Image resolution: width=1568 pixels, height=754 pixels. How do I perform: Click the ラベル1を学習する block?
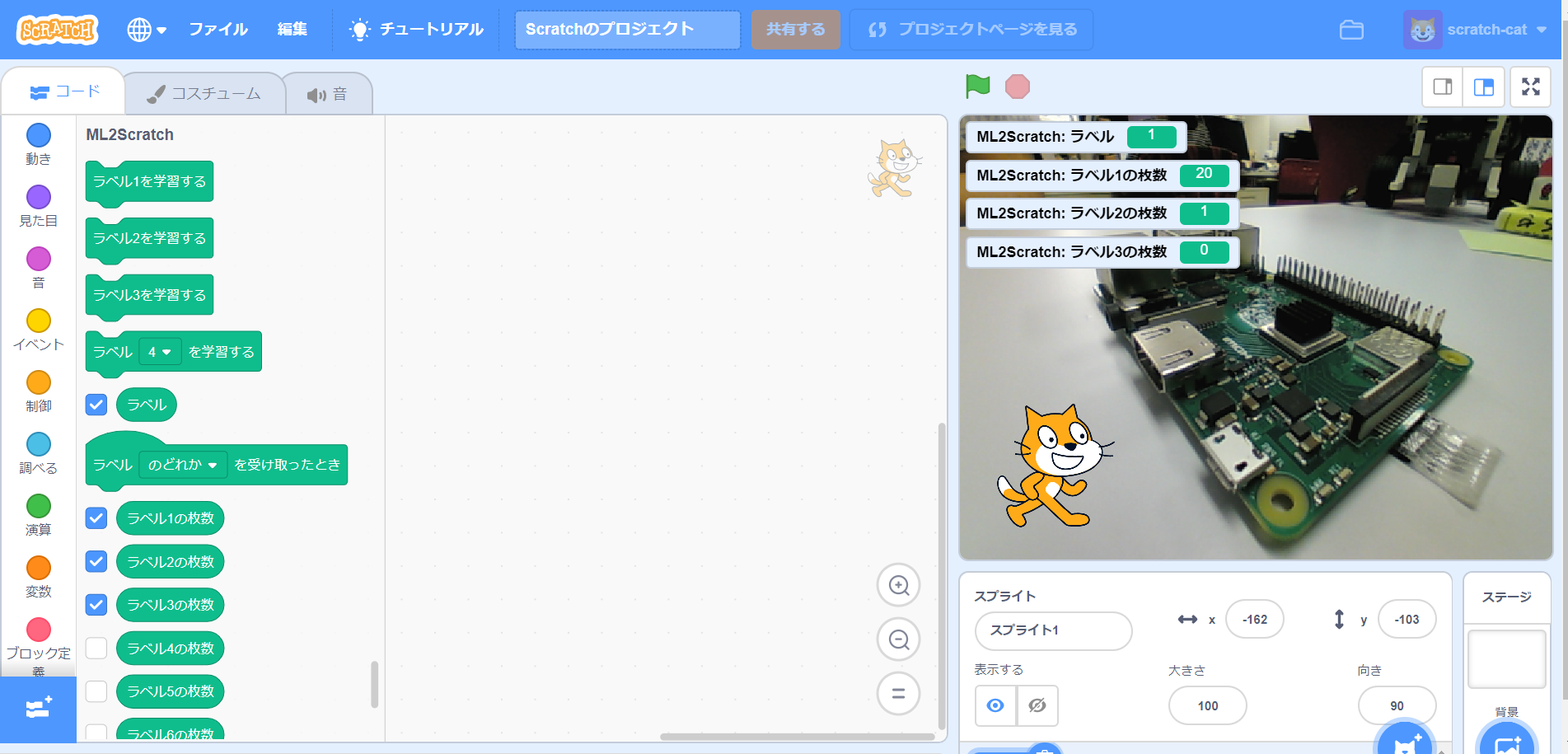(x=149, y=181)
